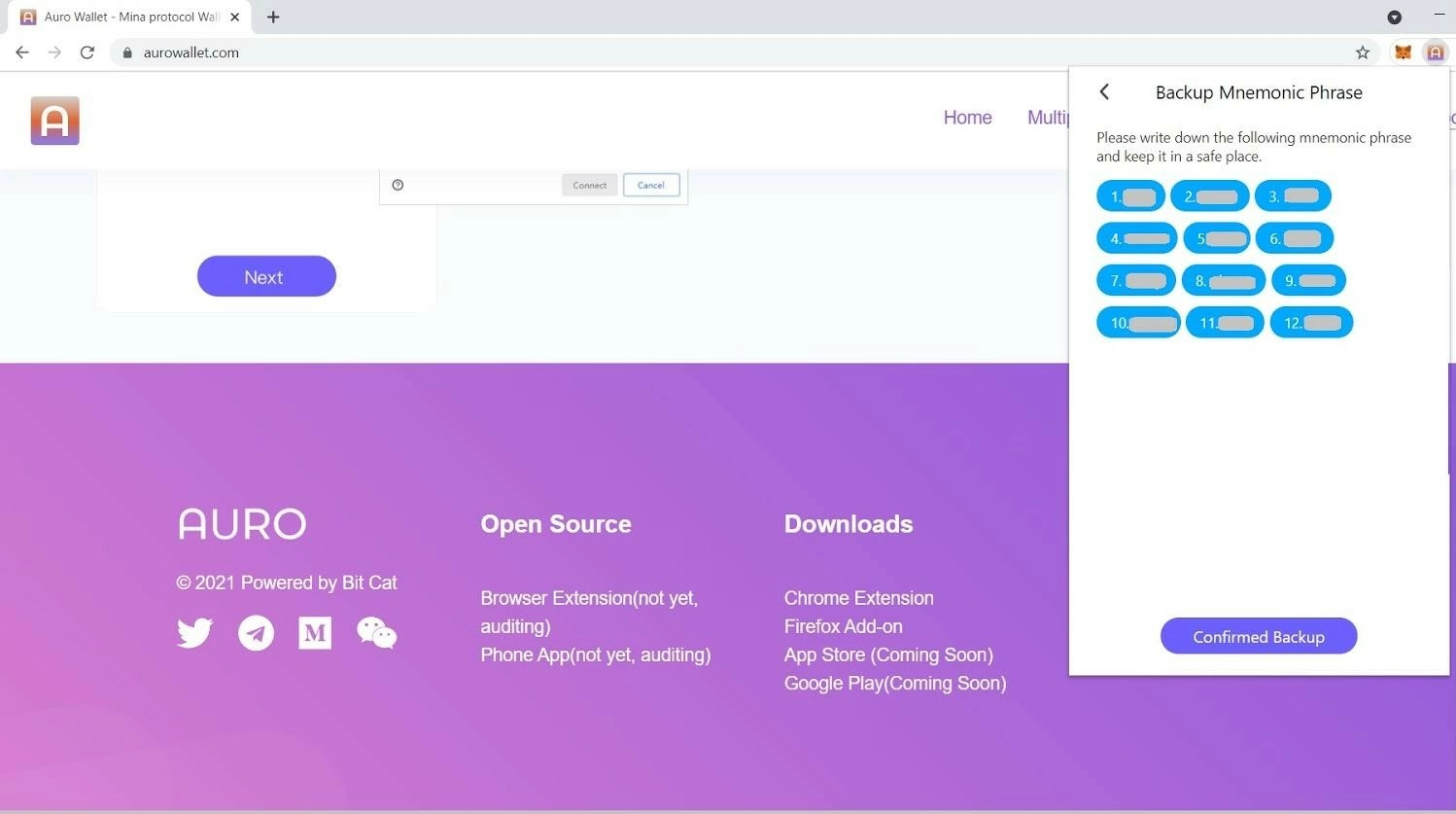Close the Auro Wallet tab
Screen dimensions: 1456x814
pos(234,17)
